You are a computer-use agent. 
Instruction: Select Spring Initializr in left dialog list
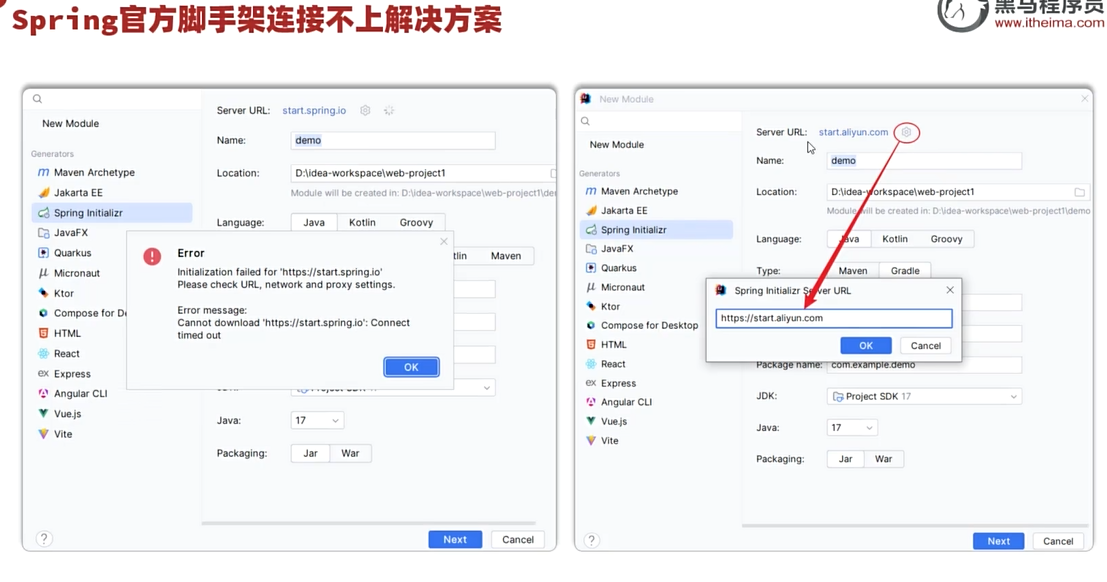pyautogui.click(x=112, y=213)
